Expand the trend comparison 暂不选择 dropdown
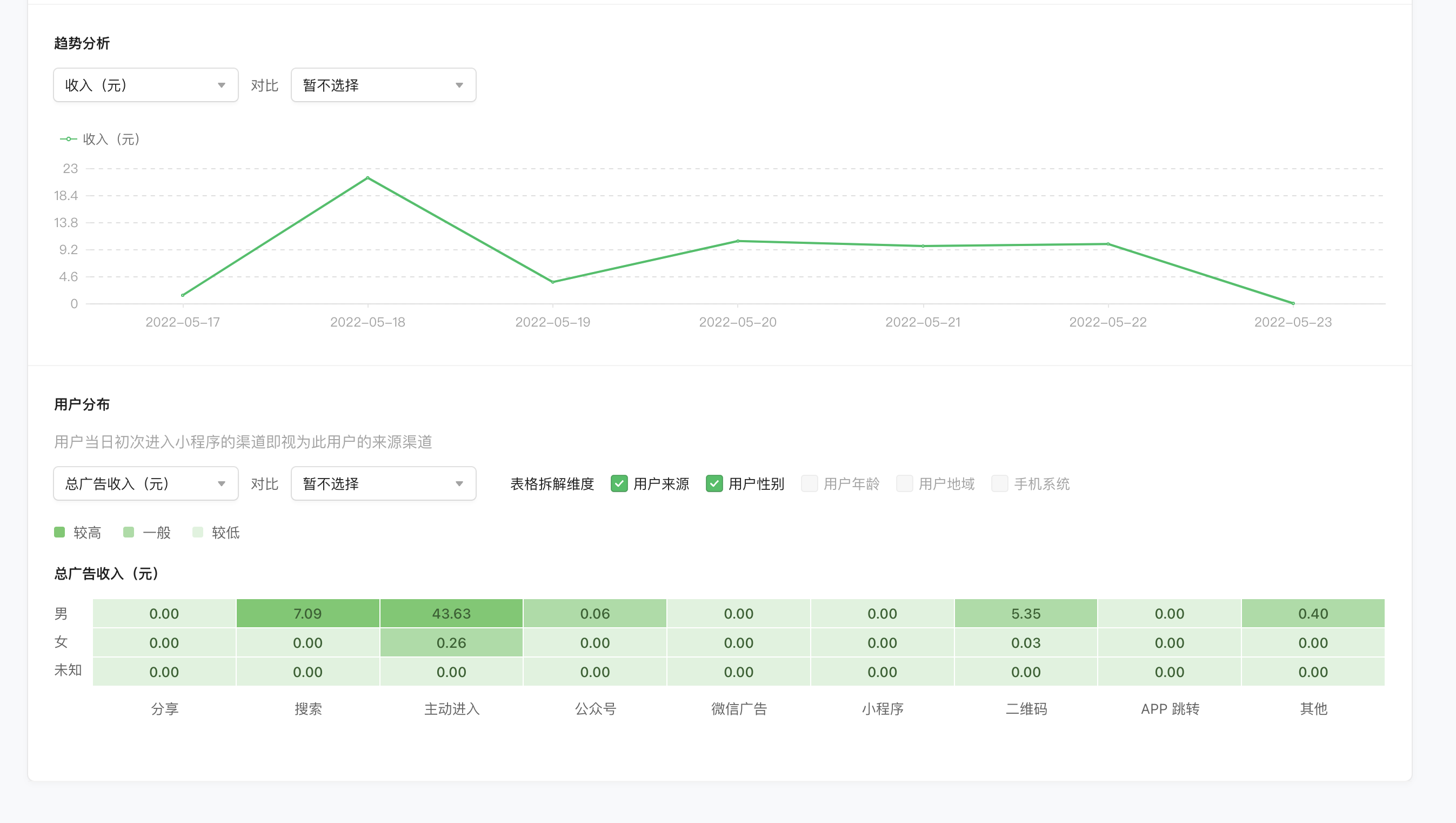Viewport: 1456px width, 823px height. click(x=383, y=85)
